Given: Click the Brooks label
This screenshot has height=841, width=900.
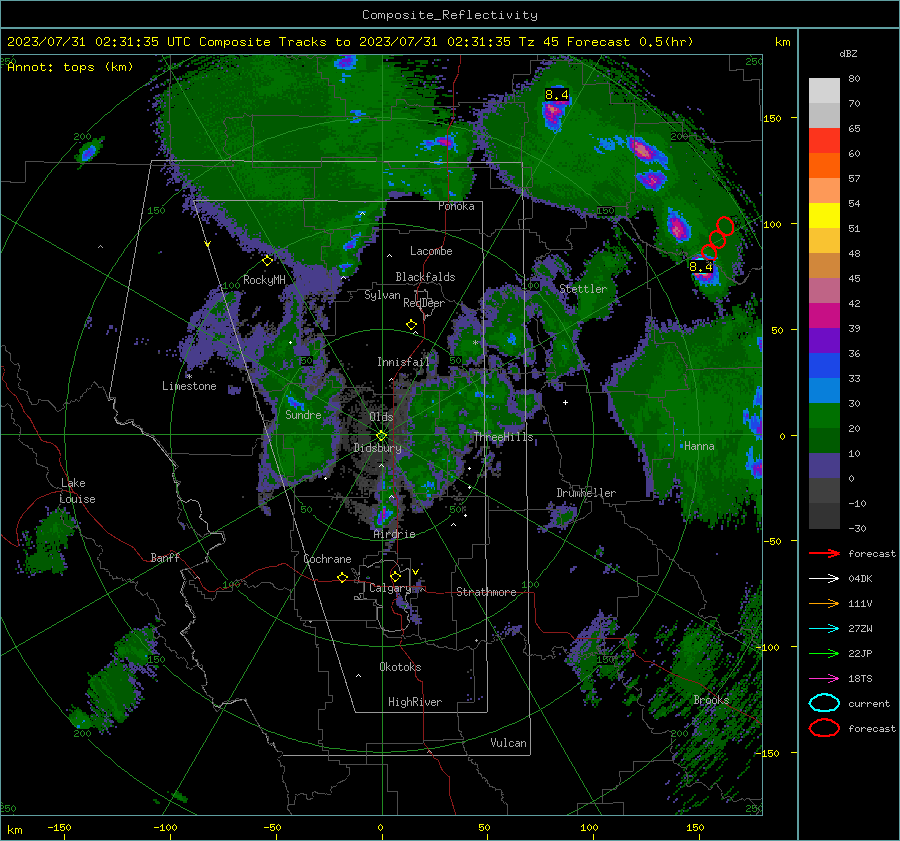Looking at the screenshot, I should tap(711, 700).
